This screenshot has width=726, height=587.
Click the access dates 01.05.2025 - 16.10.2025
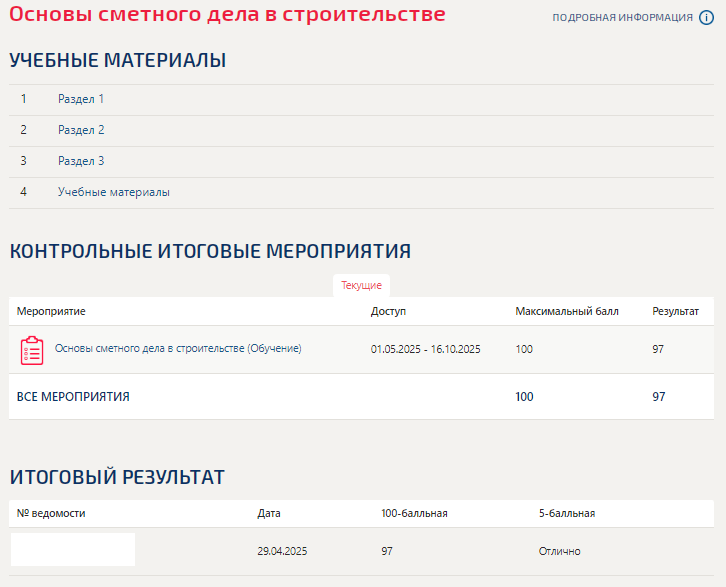coord(426,349)
